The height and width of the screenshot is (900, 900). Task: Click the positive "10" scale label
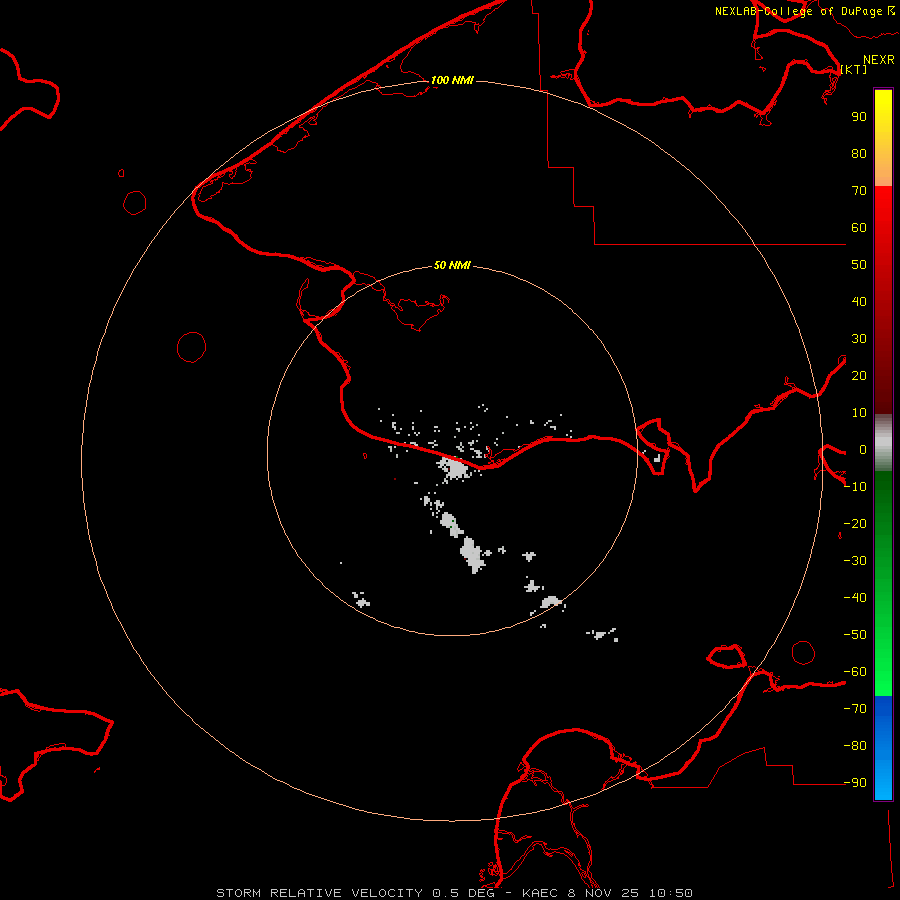point(859,413)
